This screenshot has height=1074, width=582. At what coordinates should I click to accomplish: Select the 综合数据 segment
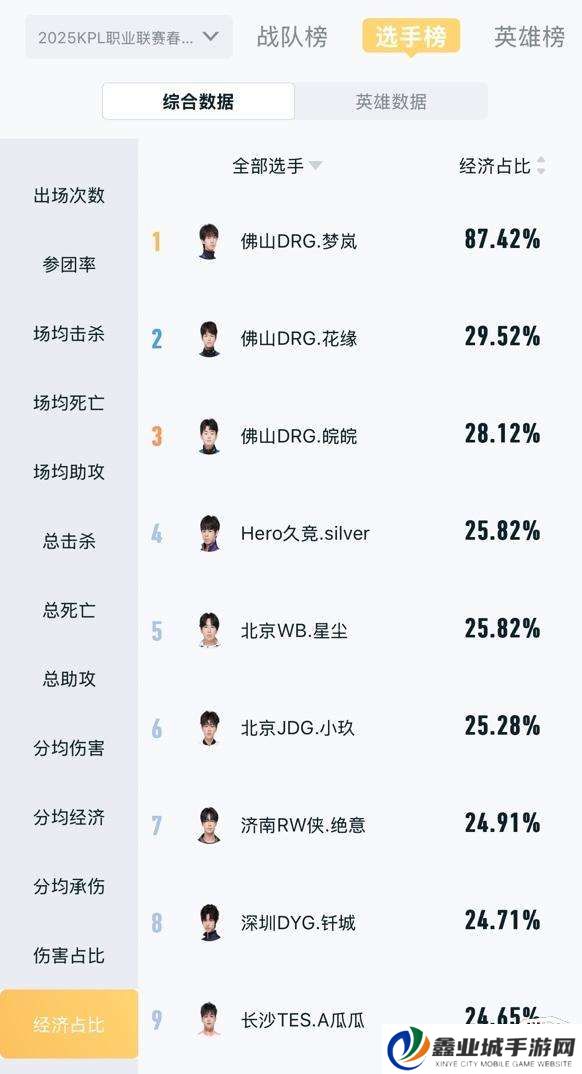coord(199,102)
